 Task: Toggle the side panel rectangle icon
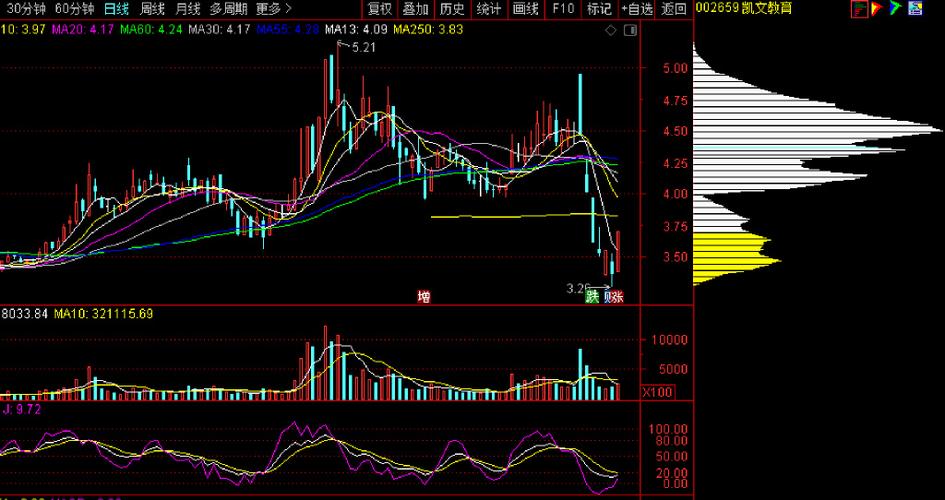click(628, 30)
